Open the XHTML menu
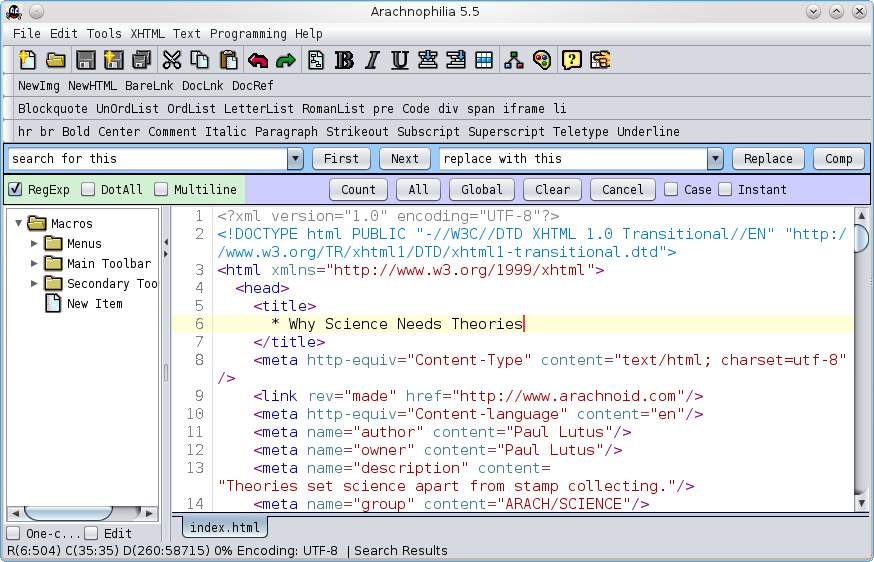Viewport: 874px width, 562px height. click(147, 33)
